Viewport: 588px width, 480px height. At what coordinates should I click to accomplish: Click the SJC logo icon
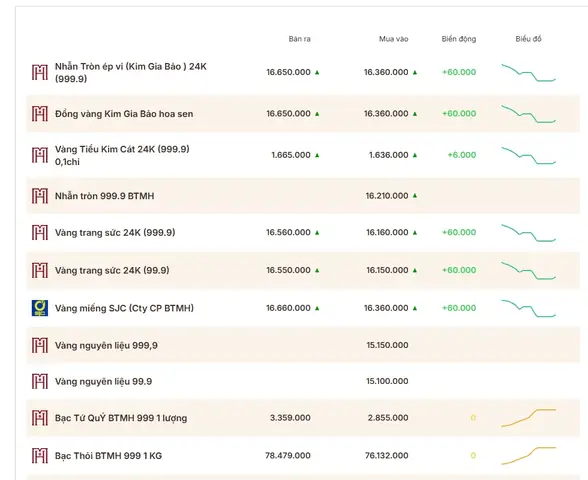[40, 308]
